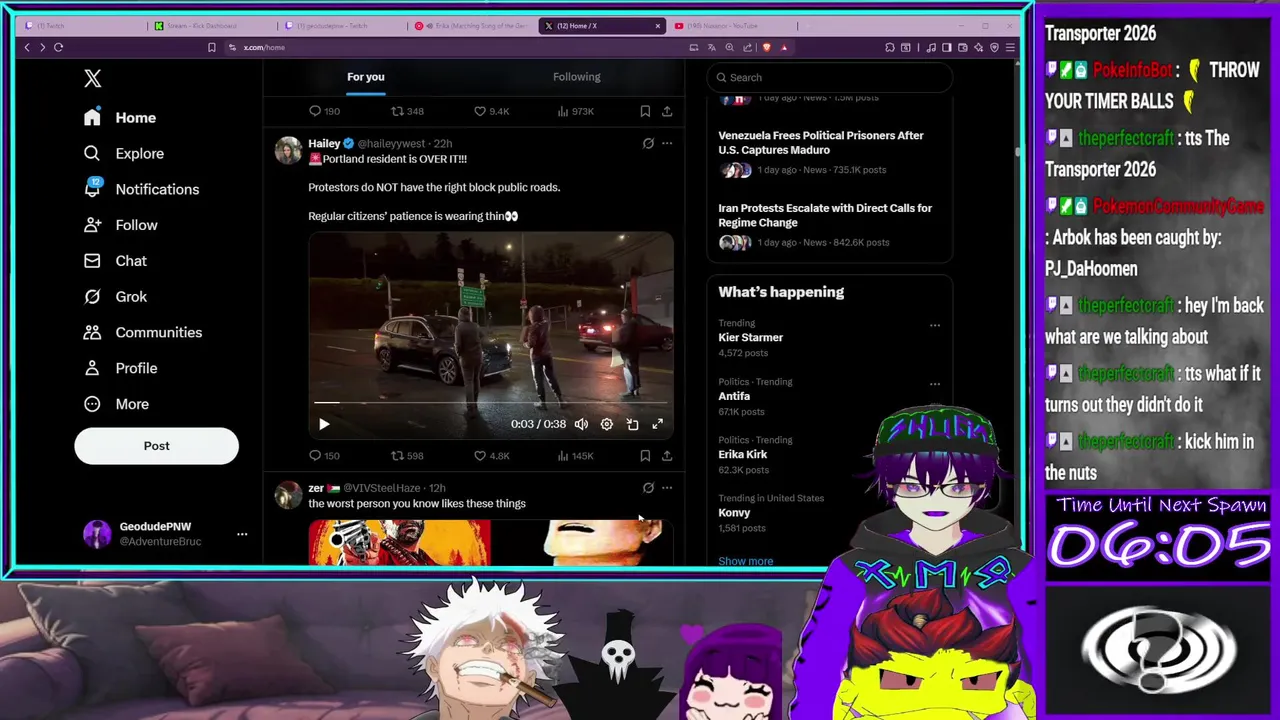Reply icon with 190 count
This screenshot has height=720, width=1280.
coord(325,111)
